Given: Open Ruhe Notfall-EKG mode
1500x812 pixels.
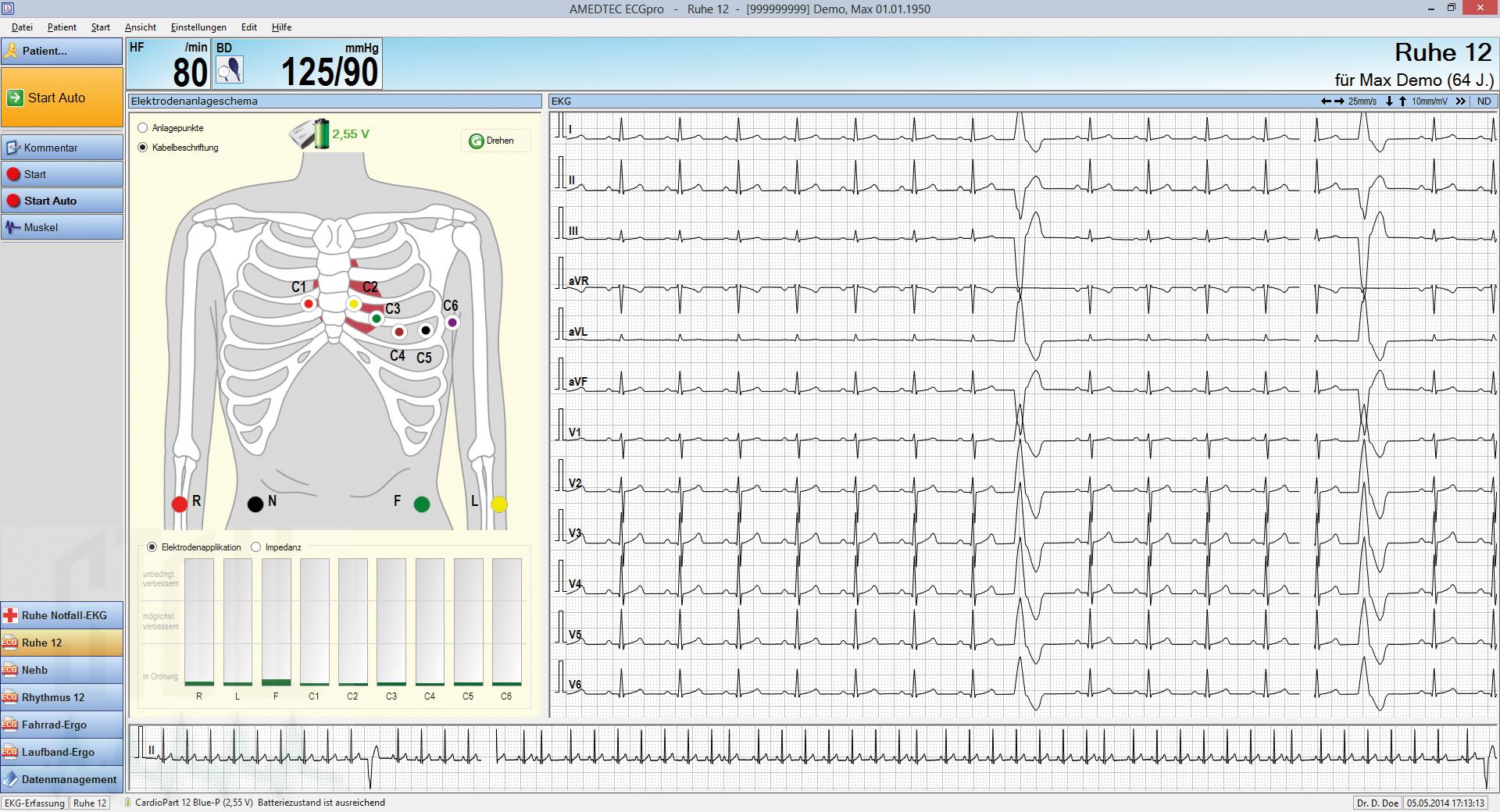Looking at the screenshot, I should coord(62,615).
